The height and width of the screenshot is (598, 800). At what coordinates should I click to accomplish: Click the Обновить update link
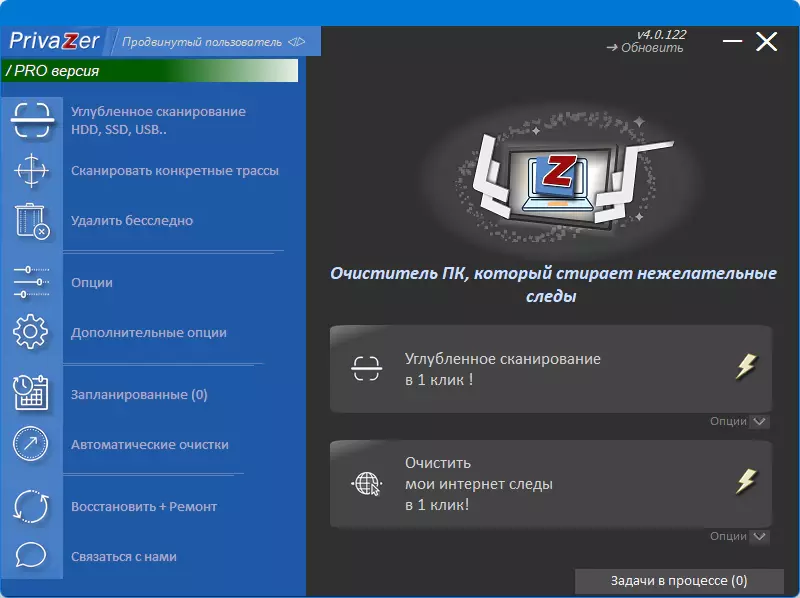(x=645, y=48)
